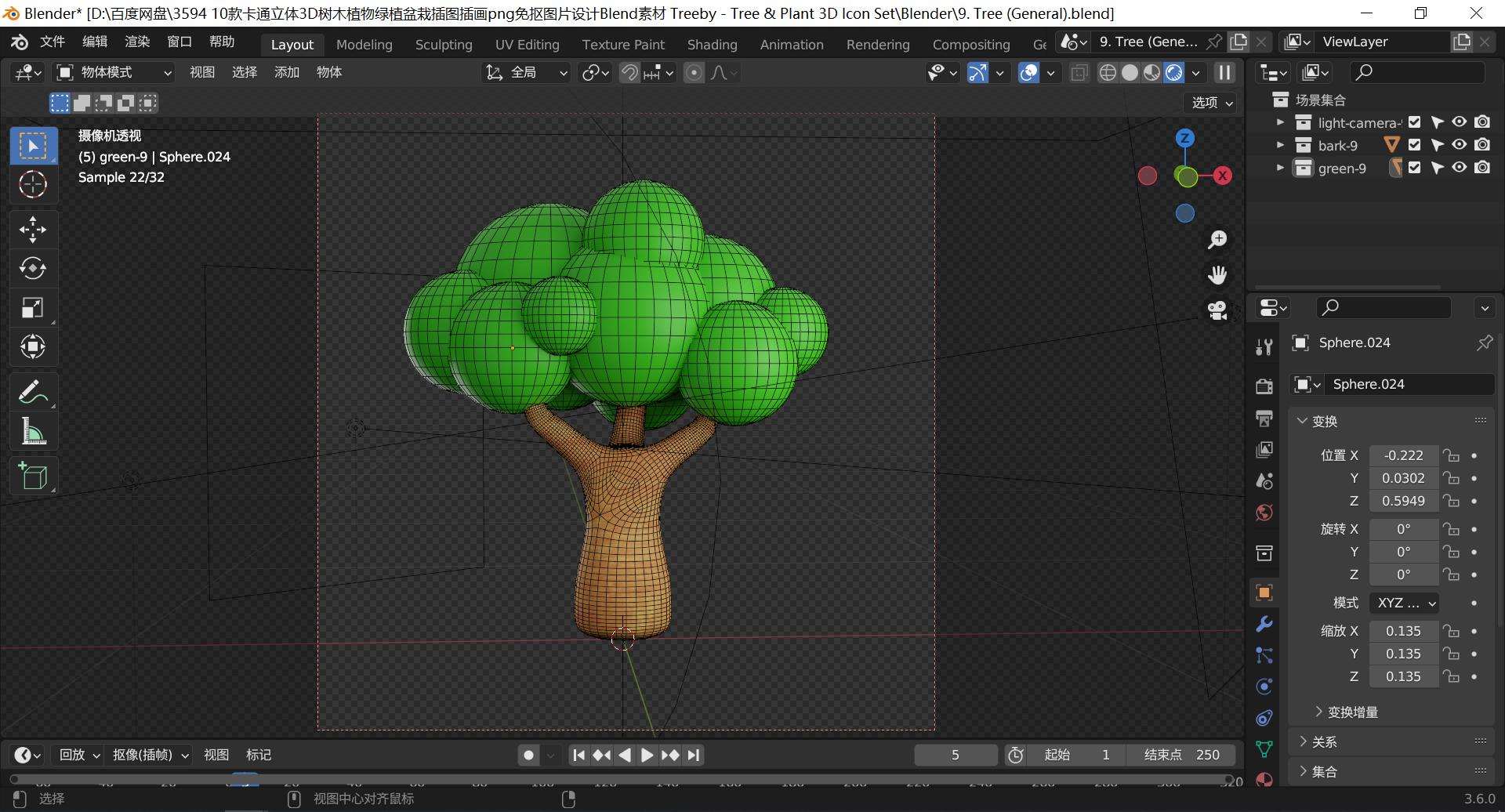The width and height of the screenshot is (1505, 812).
Task: Click the 位置 X value field
Action: pyautogui.click(x=1403, y=455)
